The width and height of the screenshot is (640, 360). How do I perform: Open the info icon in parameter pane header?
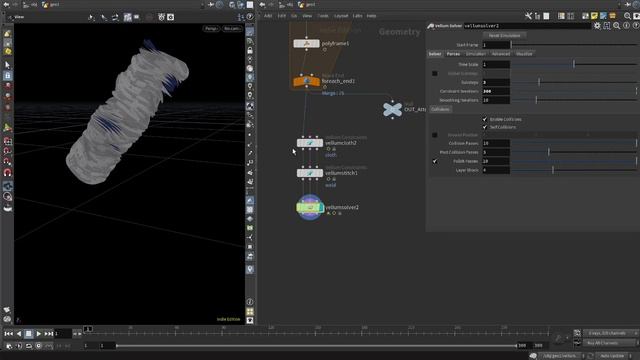pos(627,26)
